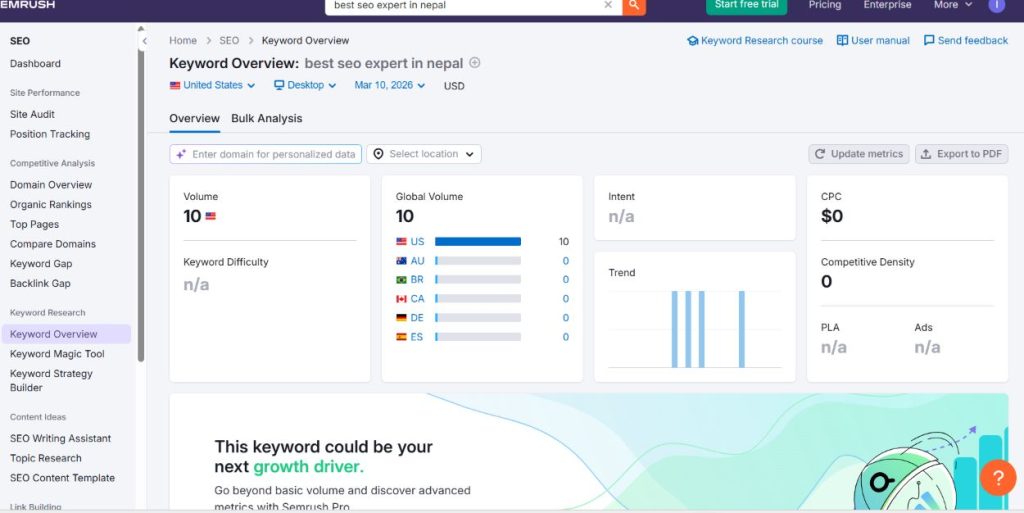The width and height of the screenshot is (1024, 513).
Task: Click the AU flag in Global Volume list
Action: pos(402,260)
